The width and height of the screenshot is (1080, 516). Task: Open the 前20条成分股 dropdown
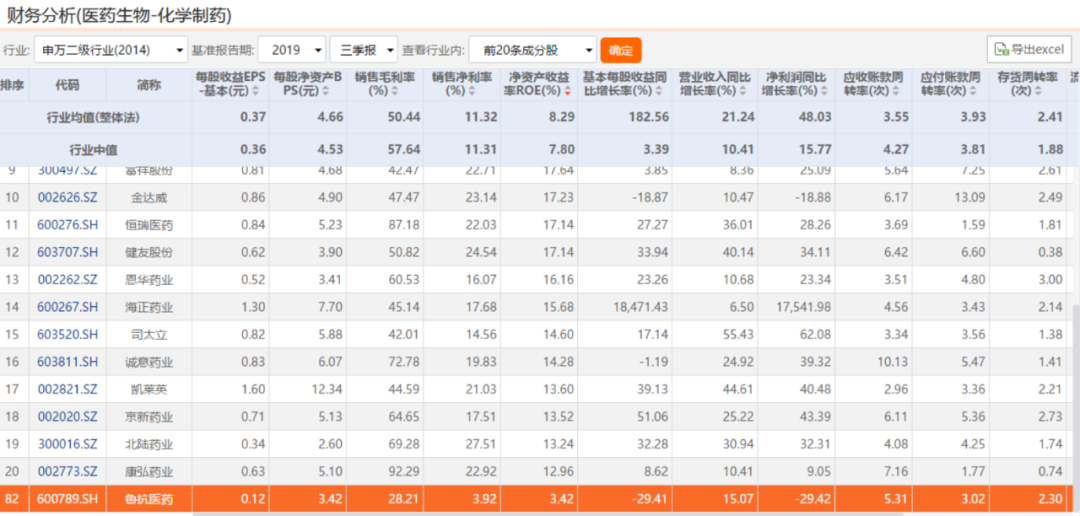click(x=532, y=50)
